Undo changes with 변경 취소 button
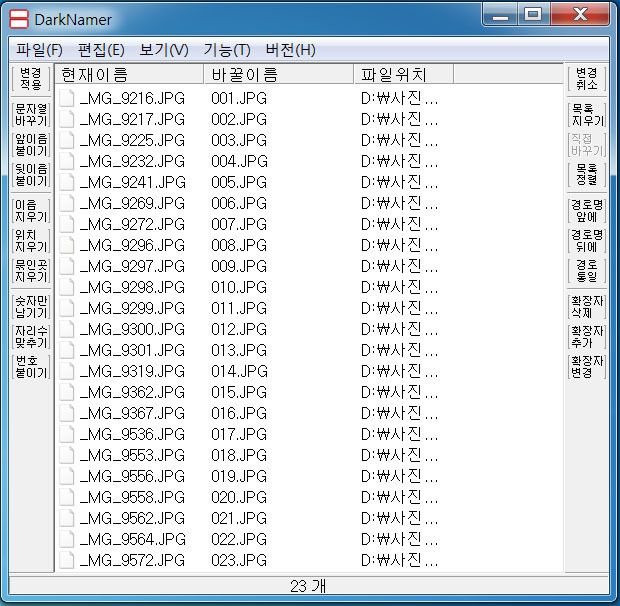Viewport: 620px width, 606px height. pyautogui.click(x=587, y=79)
